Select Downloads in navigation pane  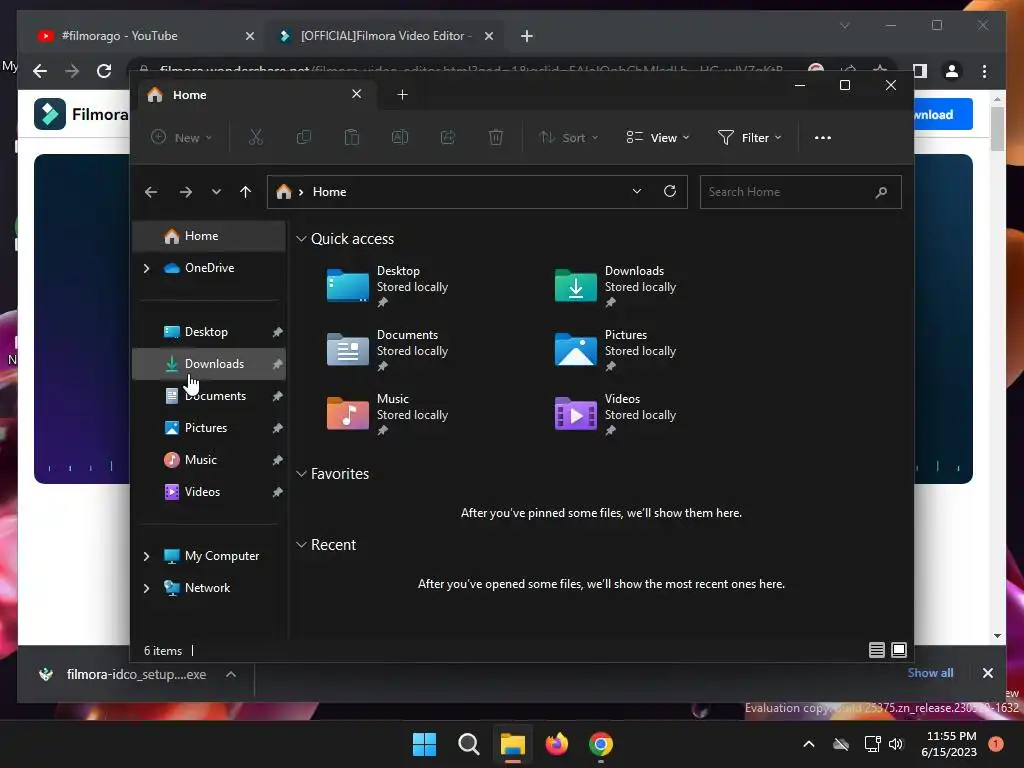209,364
